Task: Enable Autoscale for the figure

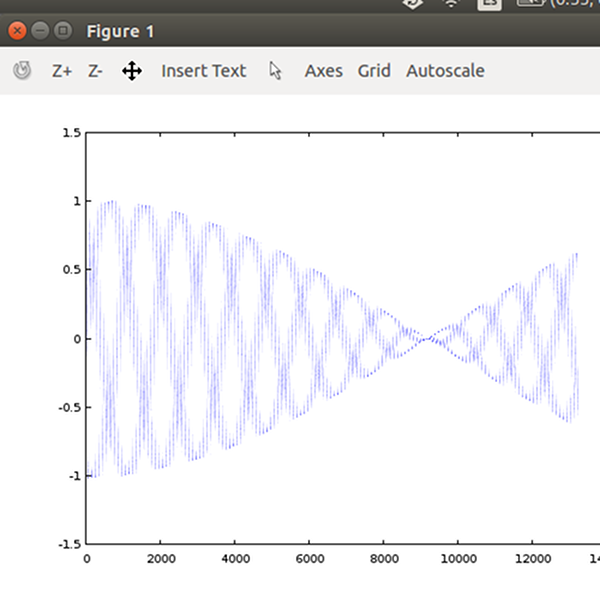Action: coord(445,71)
